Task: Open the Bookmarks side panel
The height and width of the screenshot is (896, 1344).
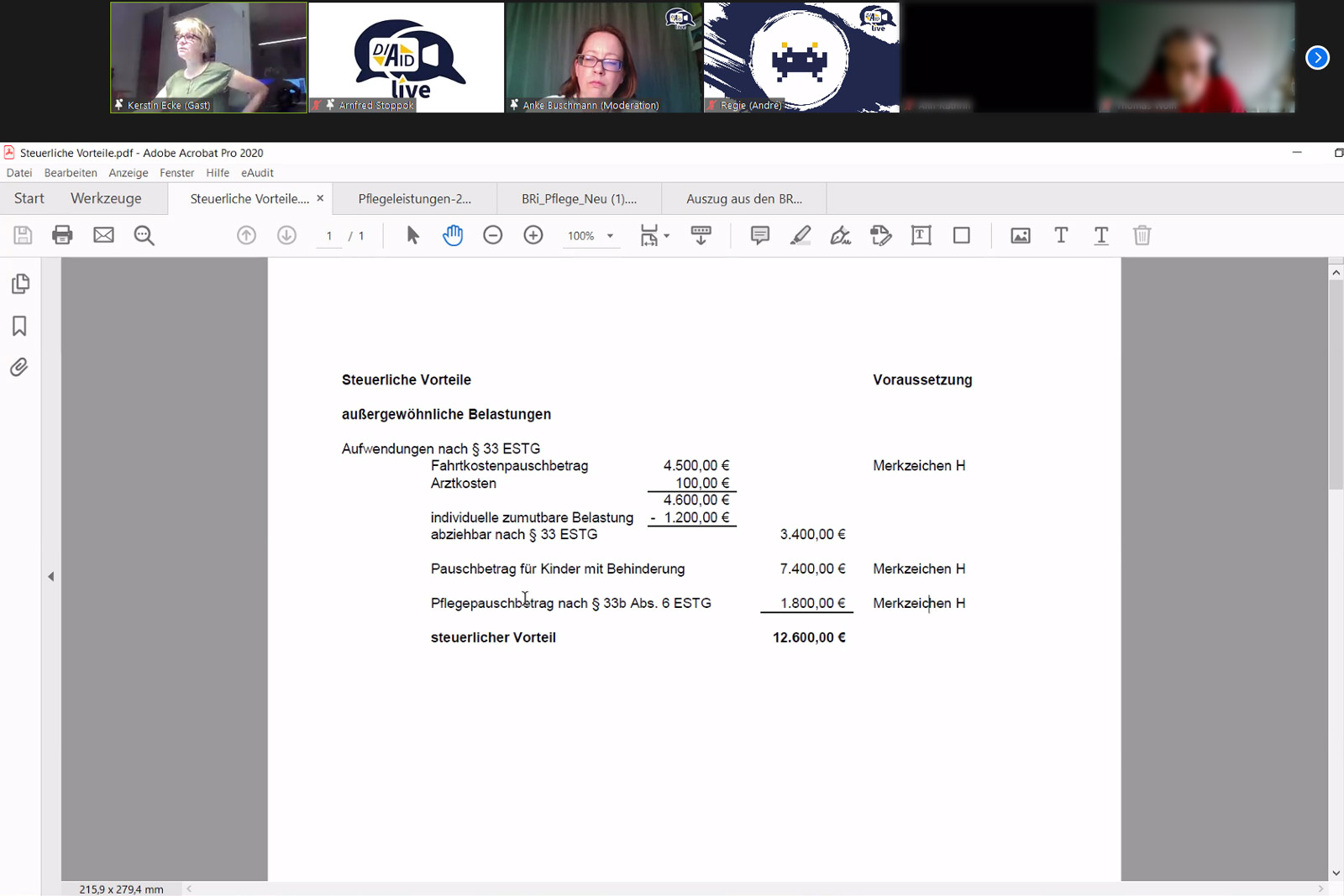Action: tap(19, 326)
